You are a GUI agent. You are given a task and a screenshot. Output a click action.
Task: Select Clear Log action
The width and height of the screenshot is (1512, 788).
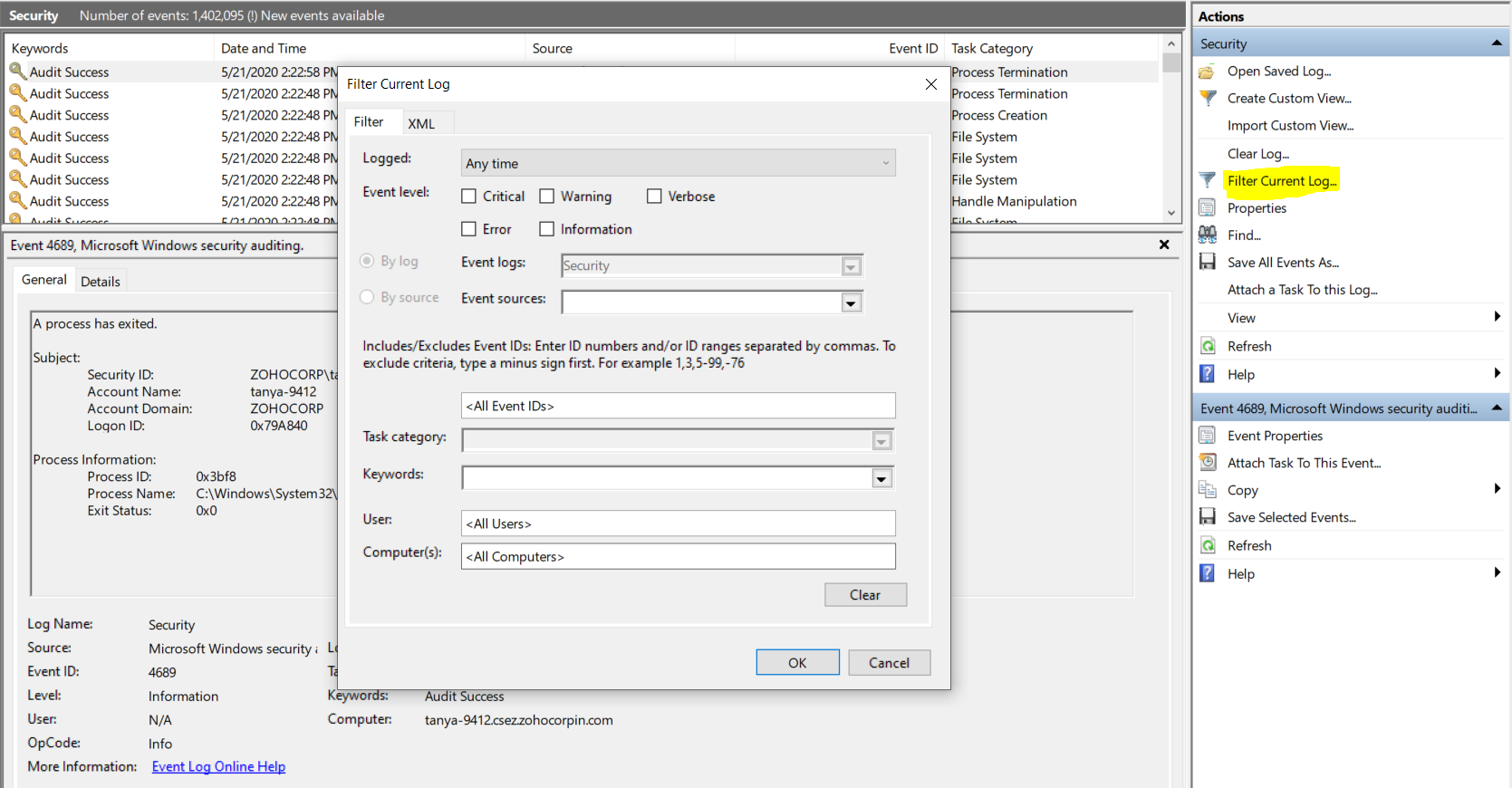pos(1258,154)
